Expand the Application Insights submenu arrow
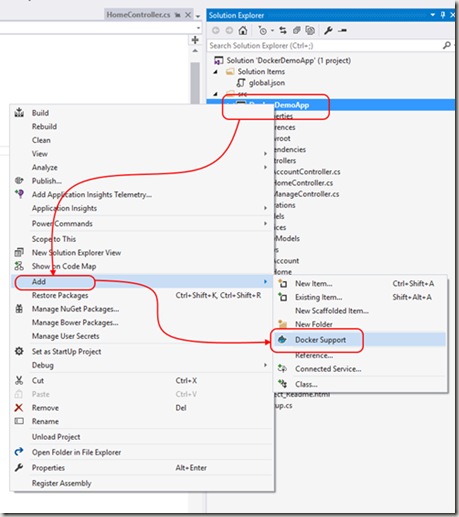 tap(266, 208)
